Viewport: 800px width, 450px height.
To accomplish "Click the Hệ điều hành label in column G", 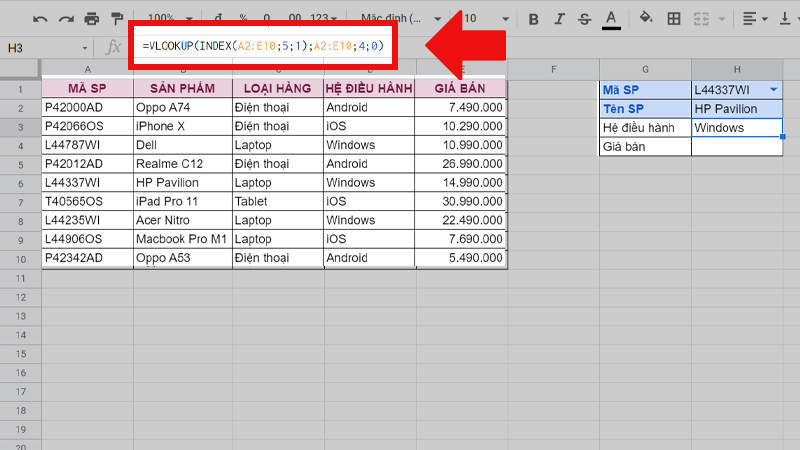I will (645, 128).
